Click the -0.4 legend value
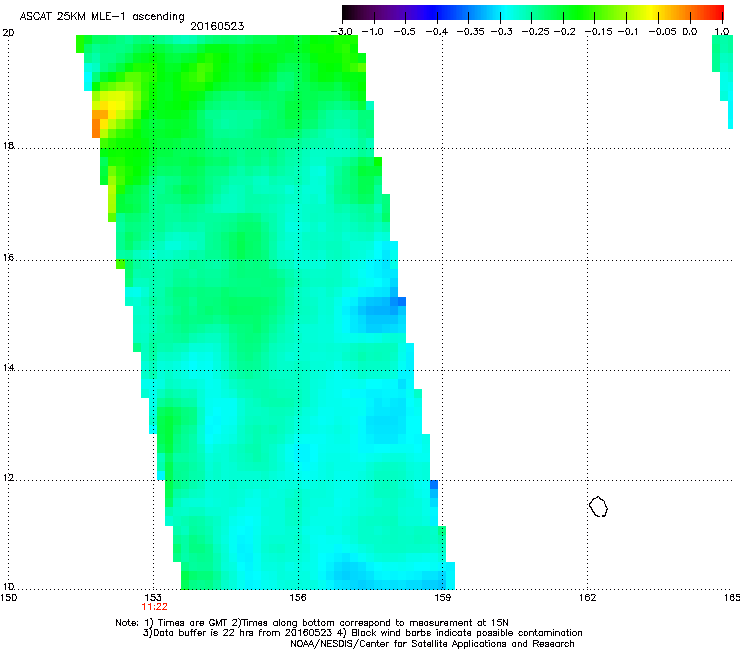Screen dimensions: 740x650 click(437, 32)
